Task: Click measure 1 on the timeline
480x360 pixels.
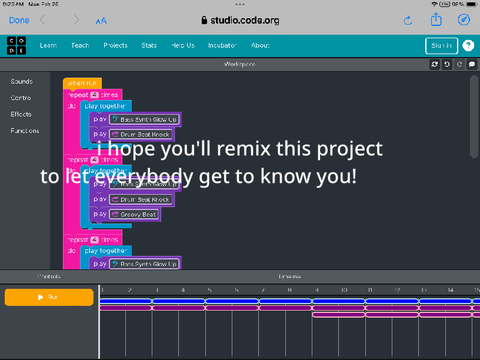Action: [x=102, y=290]
